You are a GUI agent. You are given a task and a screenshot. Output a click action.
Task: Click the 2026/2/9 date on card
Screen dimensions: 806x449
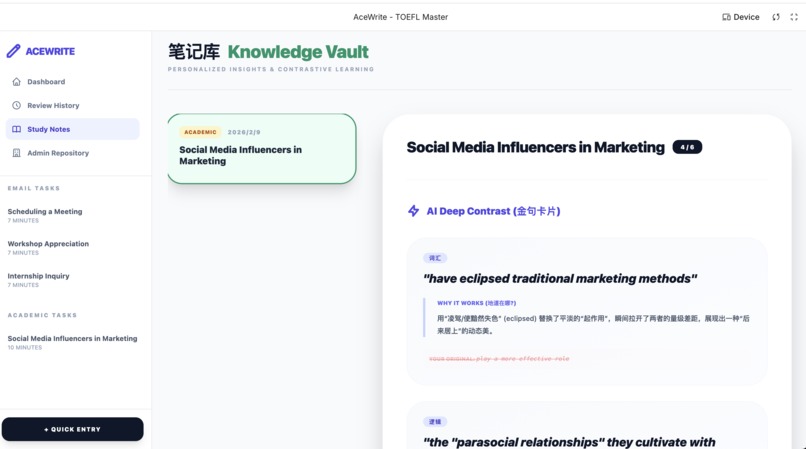[244, 132]
